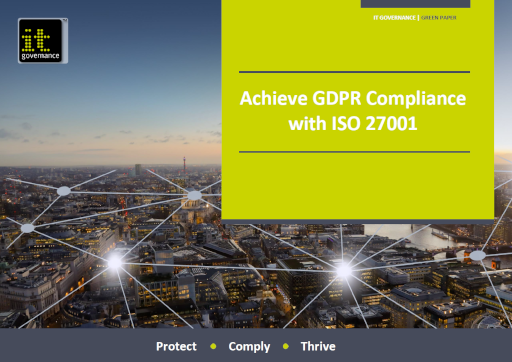Click the word 'Protect' in footer
The height and width of the screenshot is (362, 512).
click(x=176, y=346)
